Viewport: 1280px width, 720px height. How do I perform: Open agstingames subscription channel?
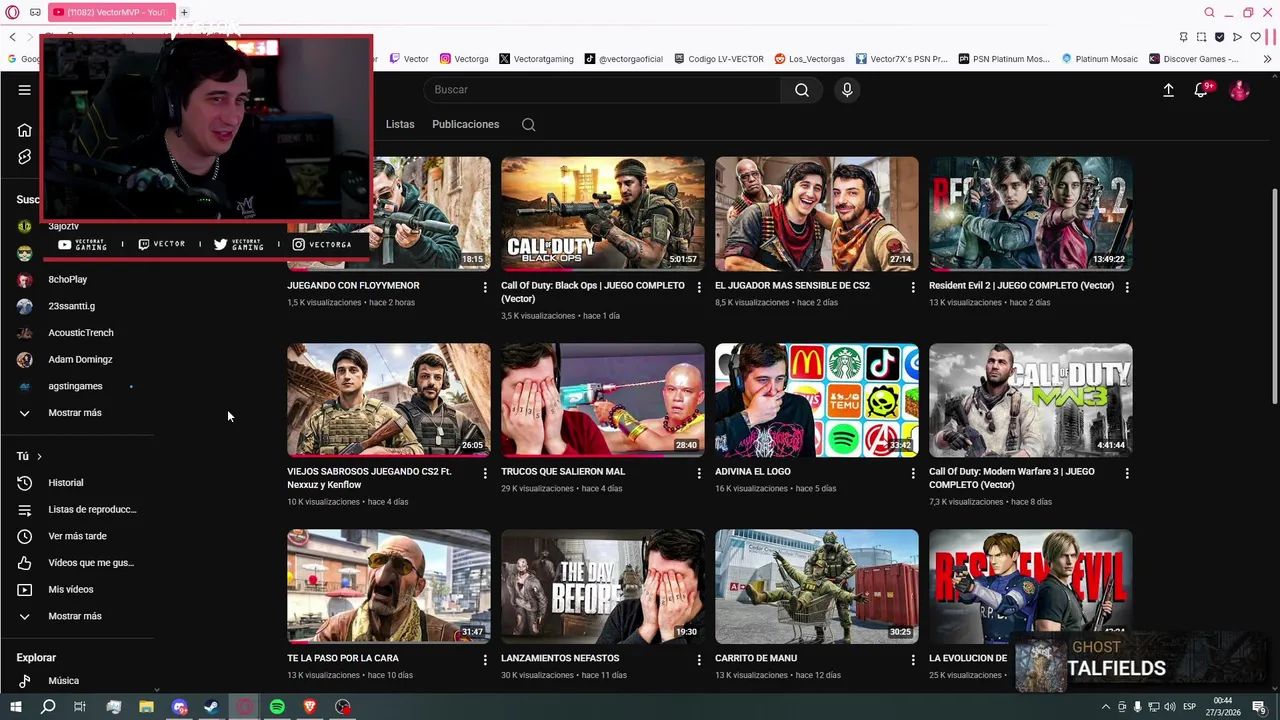click(x=76, y=386)
